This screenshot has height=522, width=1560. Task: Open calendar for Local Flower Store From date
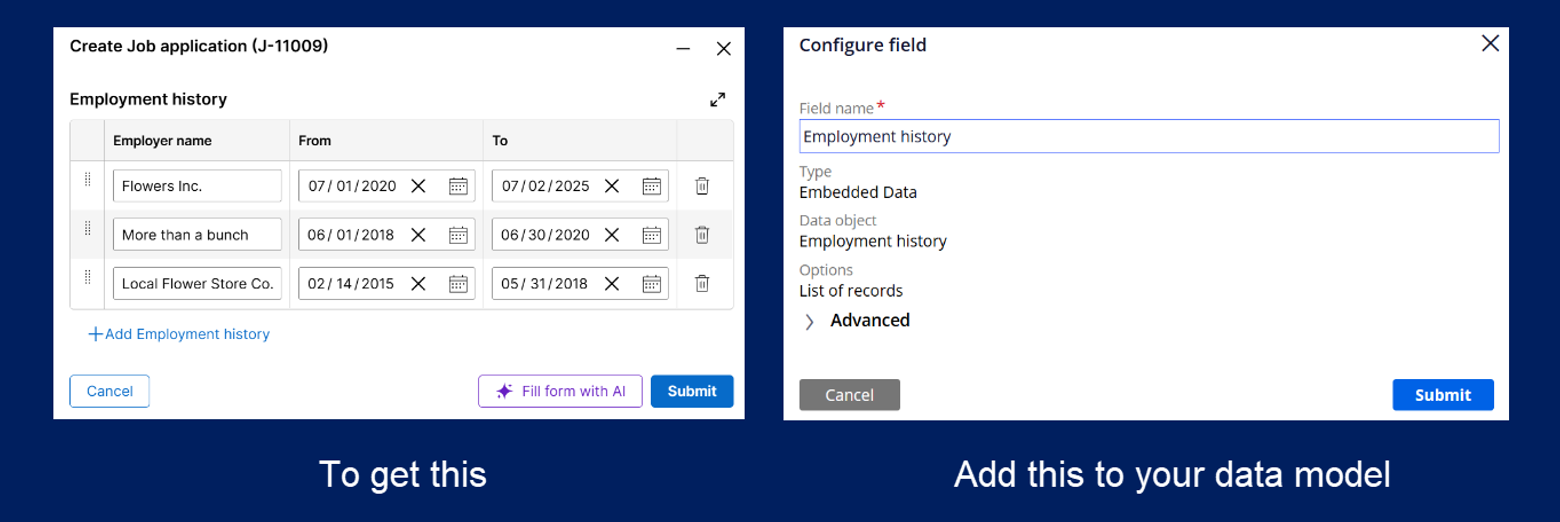(x=458, y=284)
